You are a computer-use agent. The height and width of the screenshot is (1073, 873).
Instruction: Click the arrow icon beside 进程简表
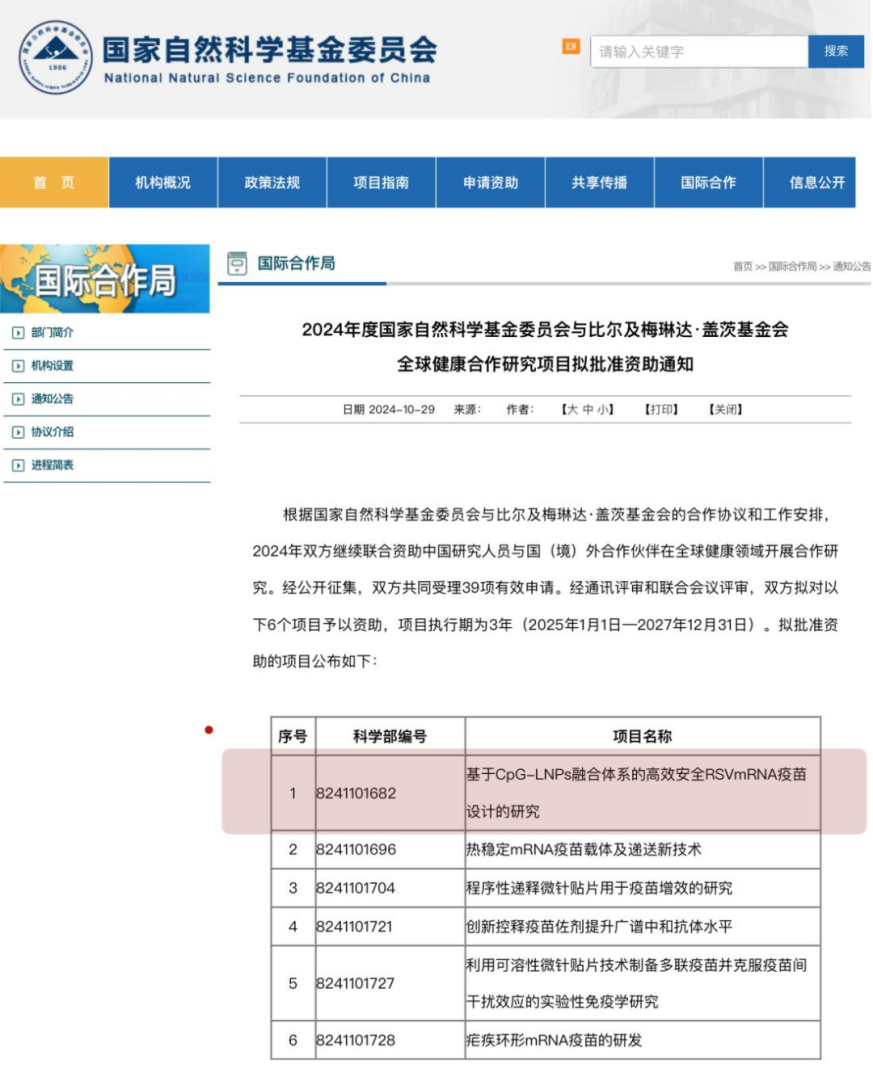18,465
